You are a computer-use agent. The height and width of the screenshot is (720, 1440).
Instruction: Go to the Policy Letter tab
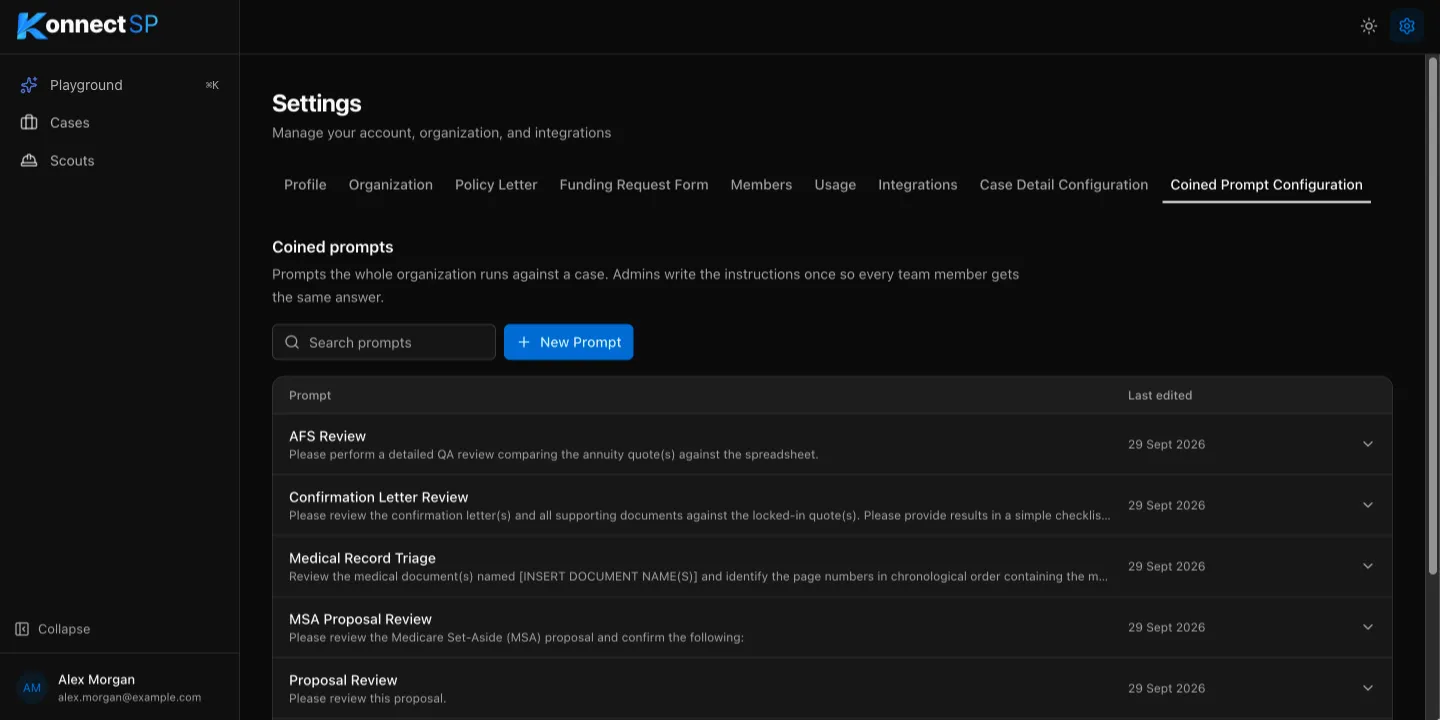pyautogui.click(x=496, y=185)
